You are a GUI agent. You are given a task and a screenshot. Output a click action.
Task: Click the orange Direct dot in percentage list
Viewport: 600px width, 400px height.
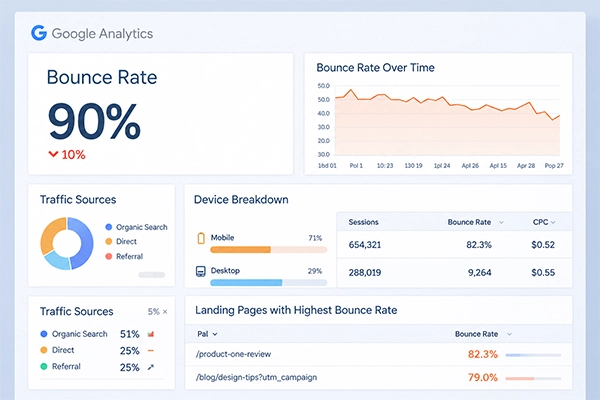click(x=44, y=350)
